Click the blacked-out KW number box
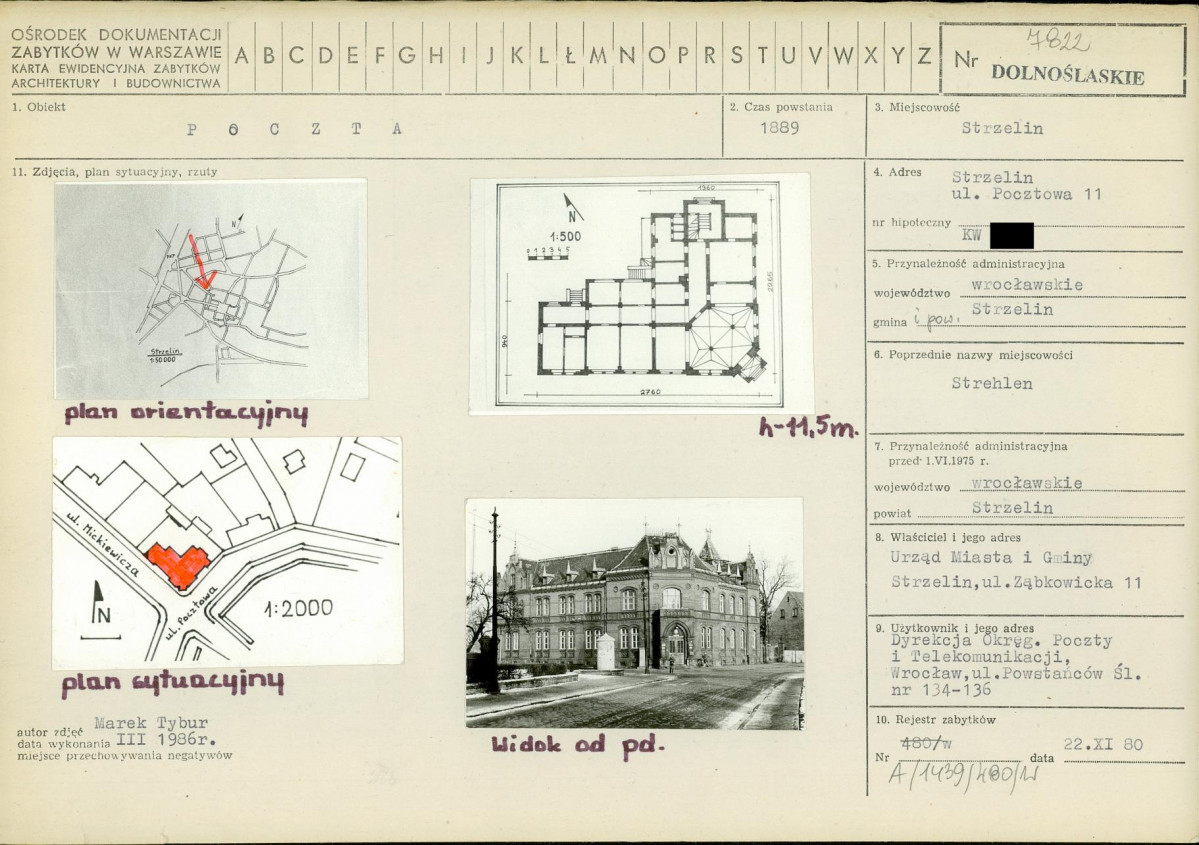 (x=1012, y=236)
